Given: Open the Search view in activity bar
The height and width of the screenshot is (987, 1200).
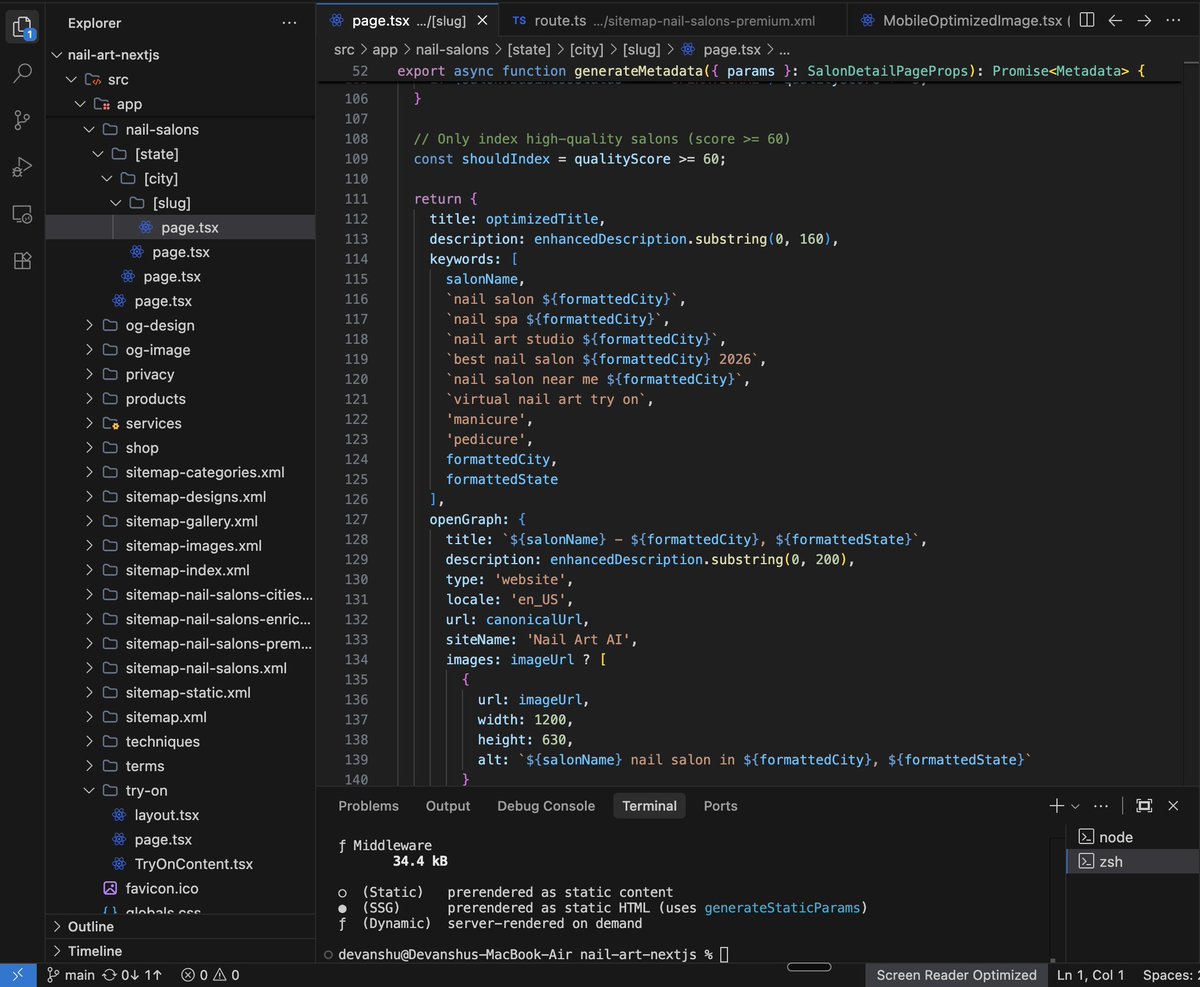Looking at the screenshot, I should point(22,73).
